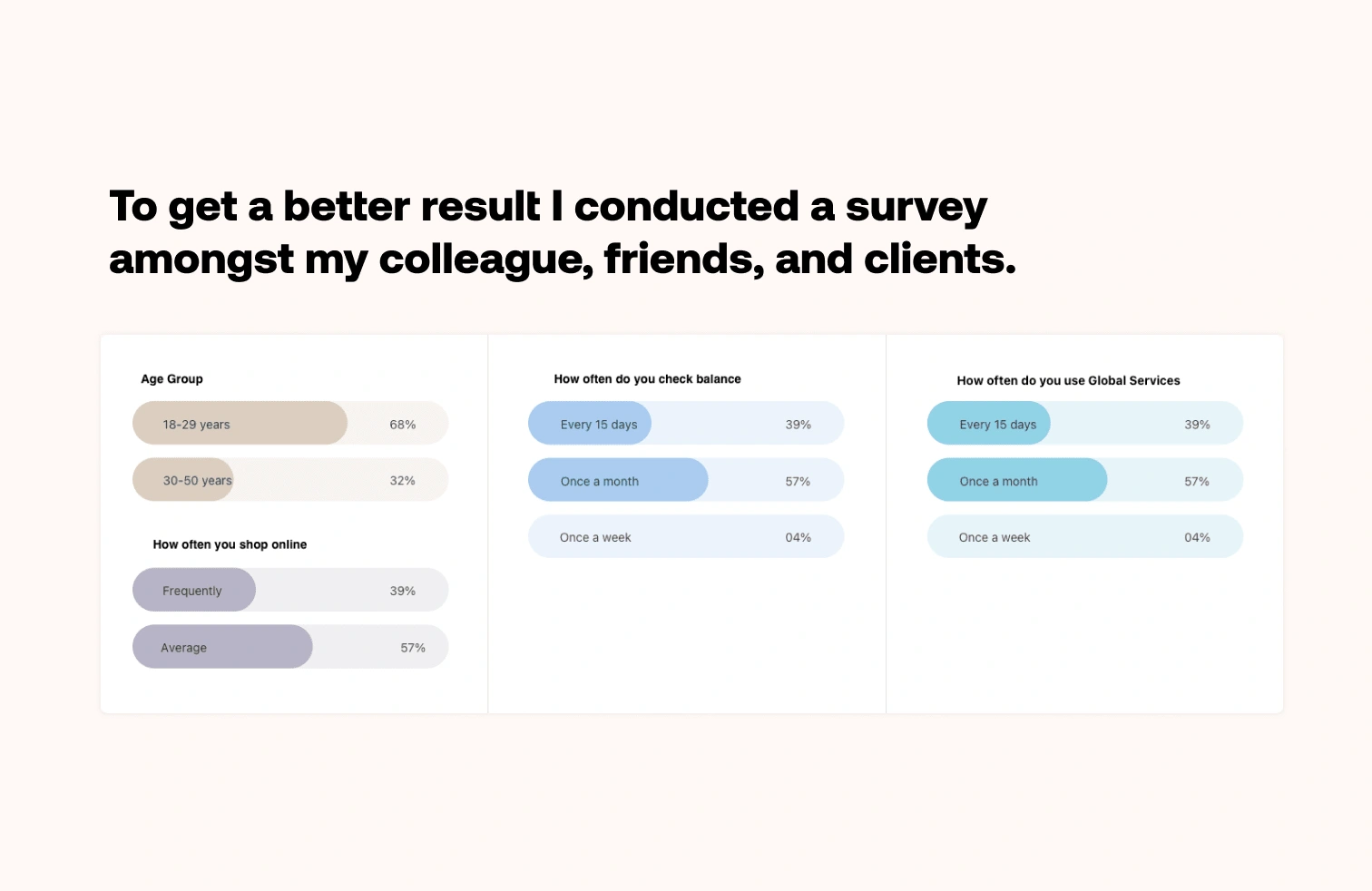Click the How often you shop online heading
The height and width of the screenshot is (891, 1372).
(x=230, y=544)
